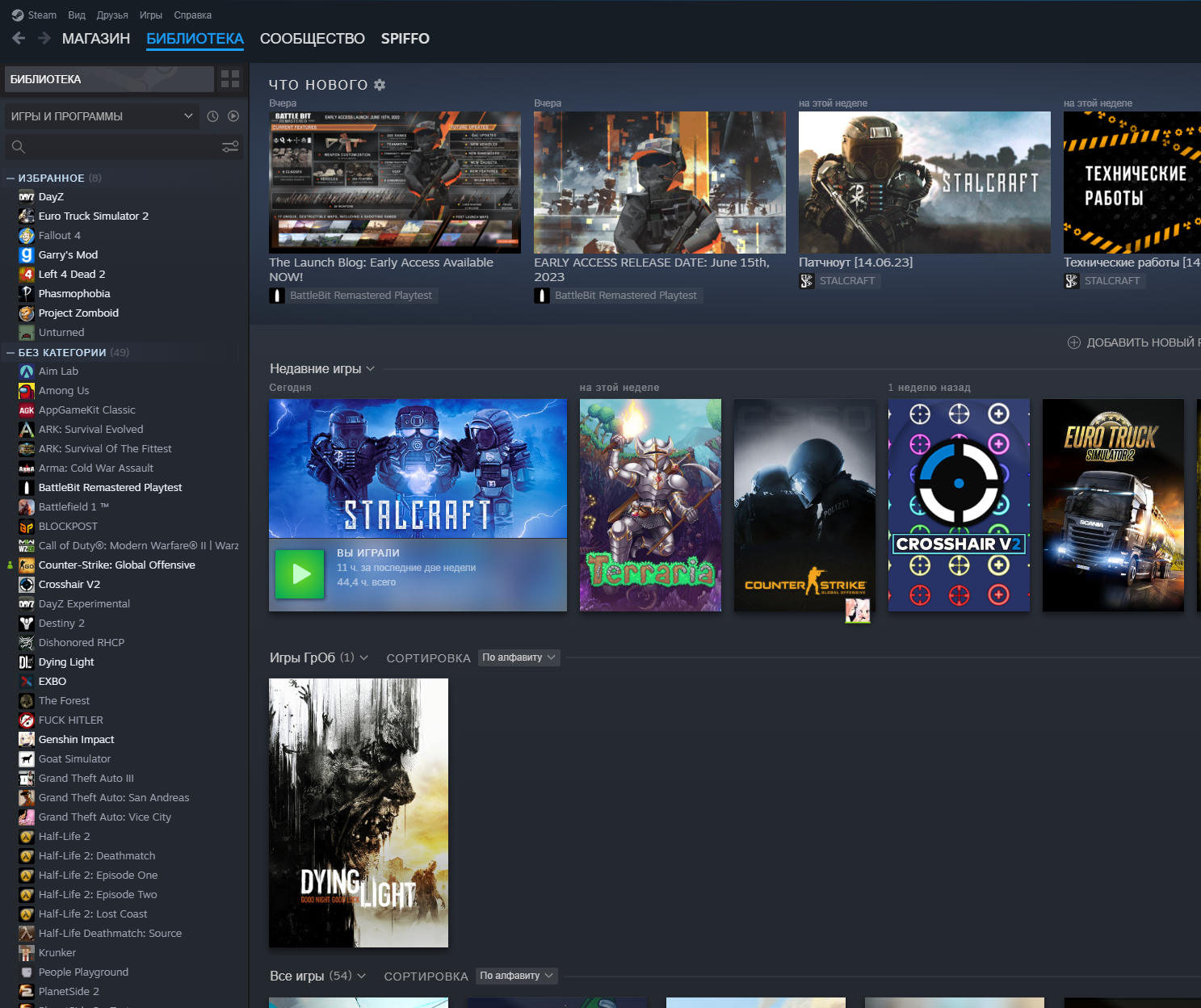Open the Steam menu
The image size is (1201, 1008).
click(x=42, y=15)
